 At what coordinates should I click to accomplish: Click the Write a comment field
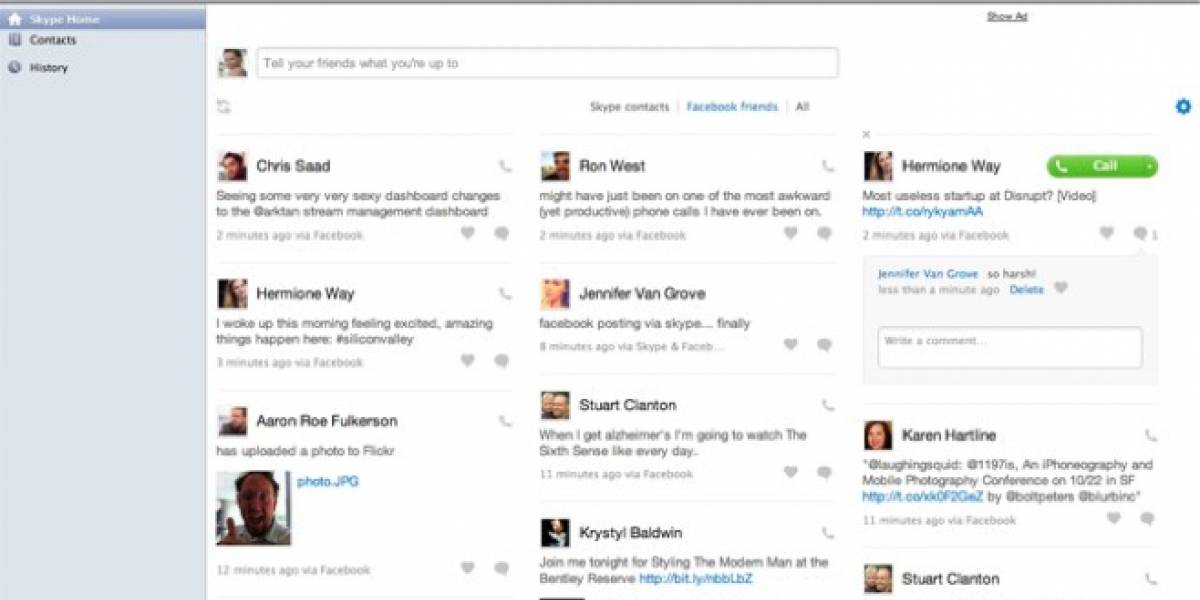tap(1010, 347)
